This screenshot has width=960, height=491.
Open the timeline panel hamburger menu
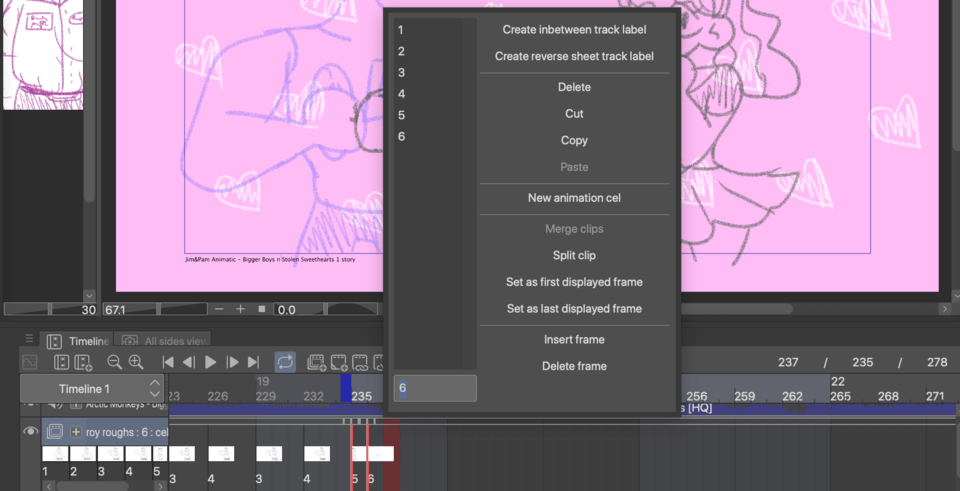(29, 340)
